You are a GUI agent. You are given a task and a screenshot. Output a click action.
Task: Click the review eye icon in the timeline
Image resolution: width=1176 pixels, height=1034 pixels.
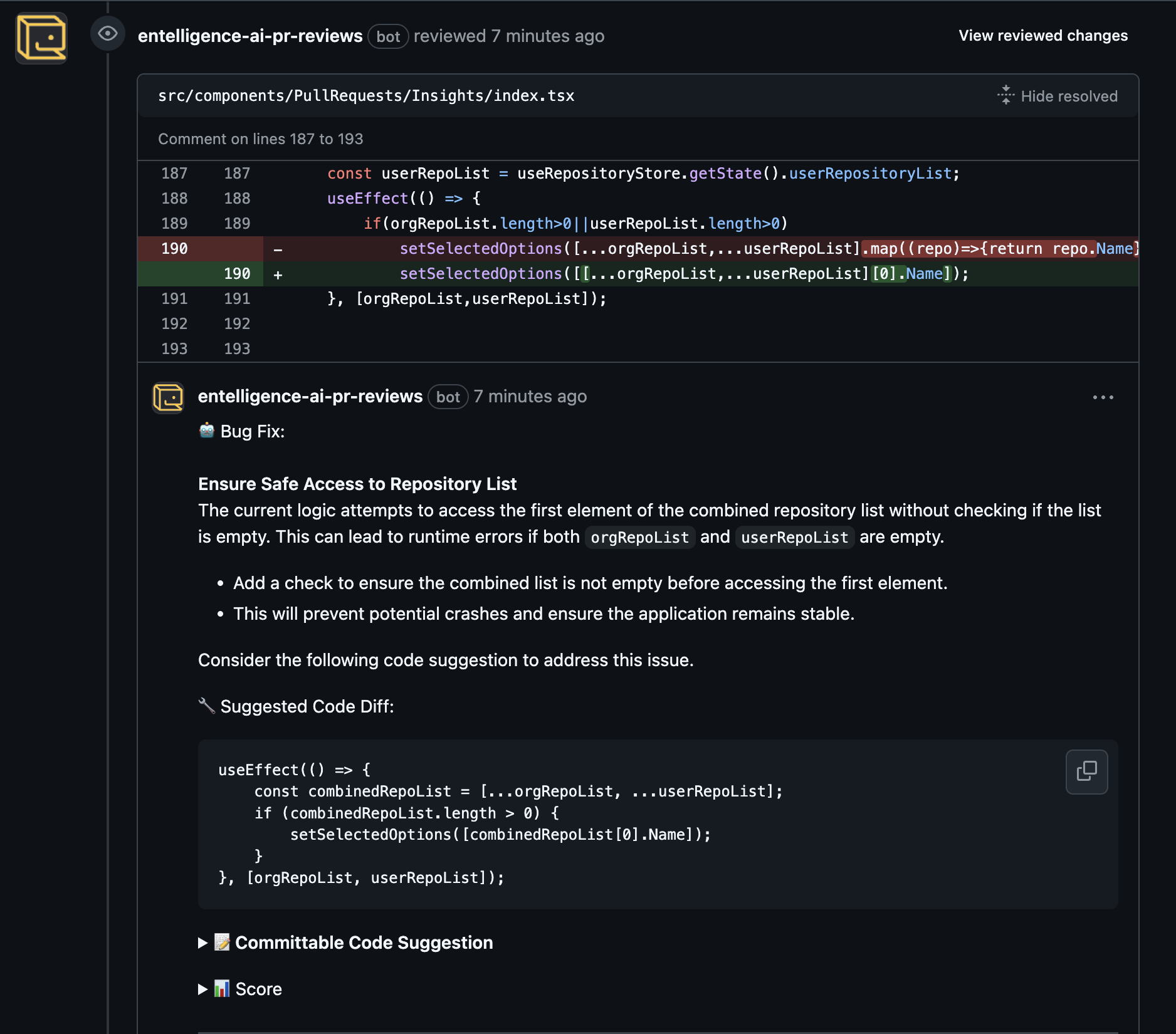click(x=108, y=33)
